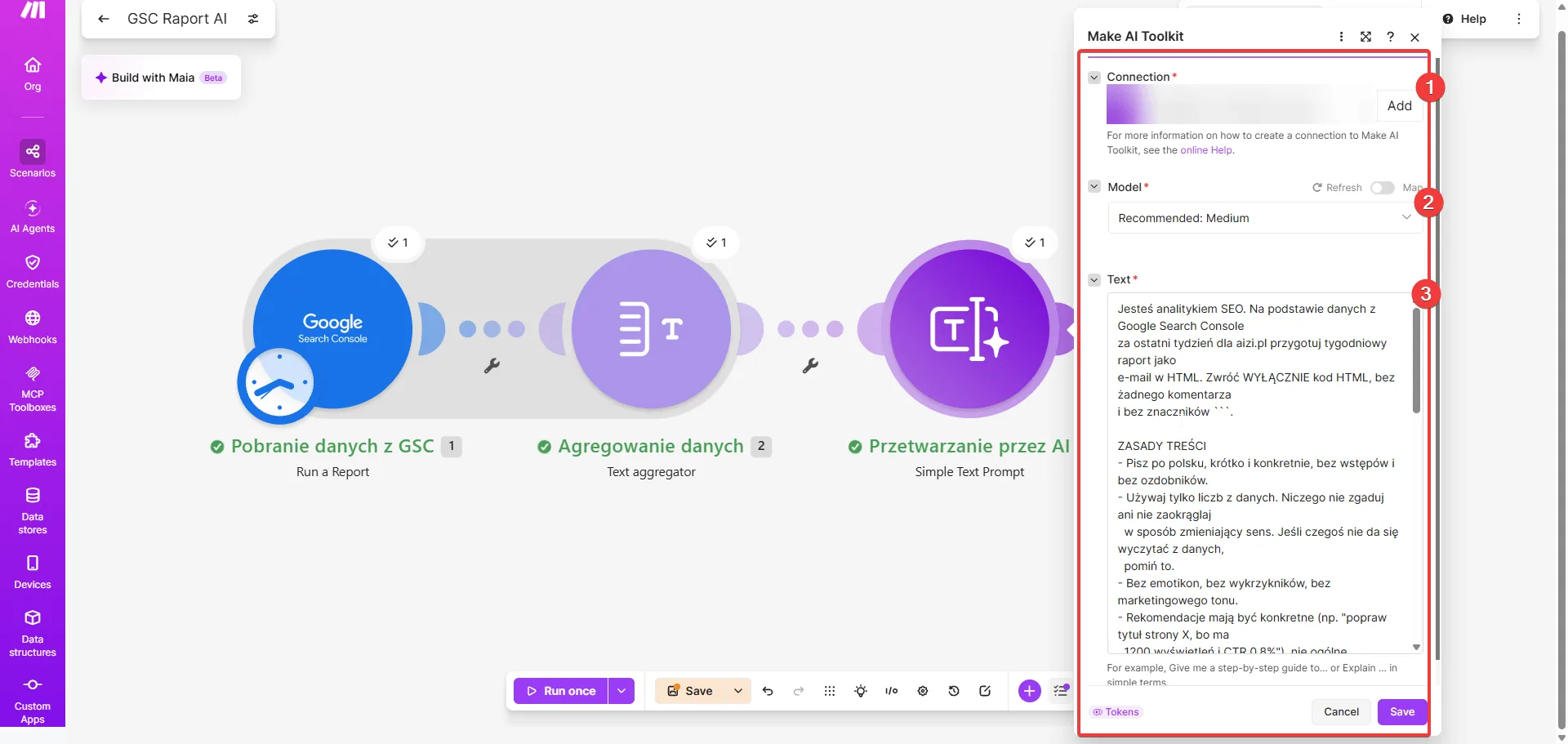Collapse the Model section

pos(1094,187)
